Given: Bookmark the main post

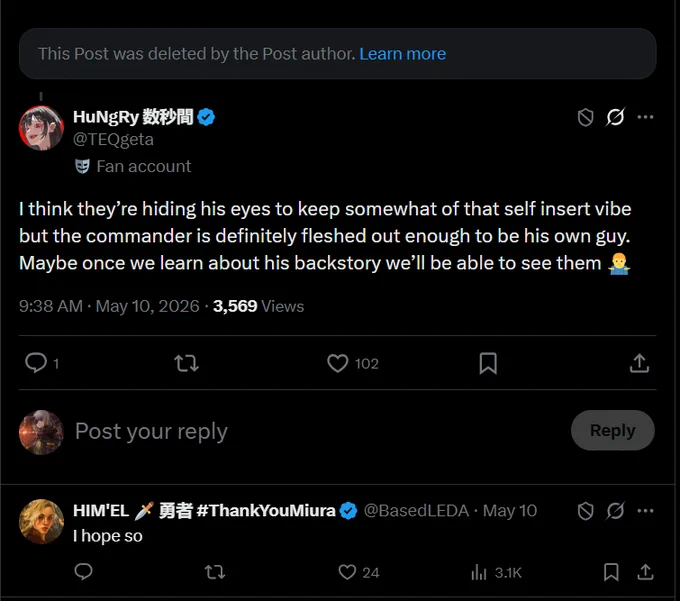Looking at the screenshot, I should [488, 363].
